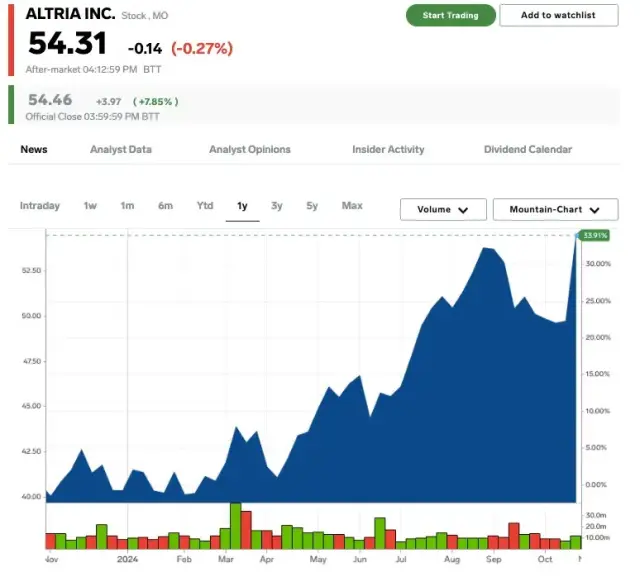
Task: Switch chart to 1w range
Action: (90, 206)
